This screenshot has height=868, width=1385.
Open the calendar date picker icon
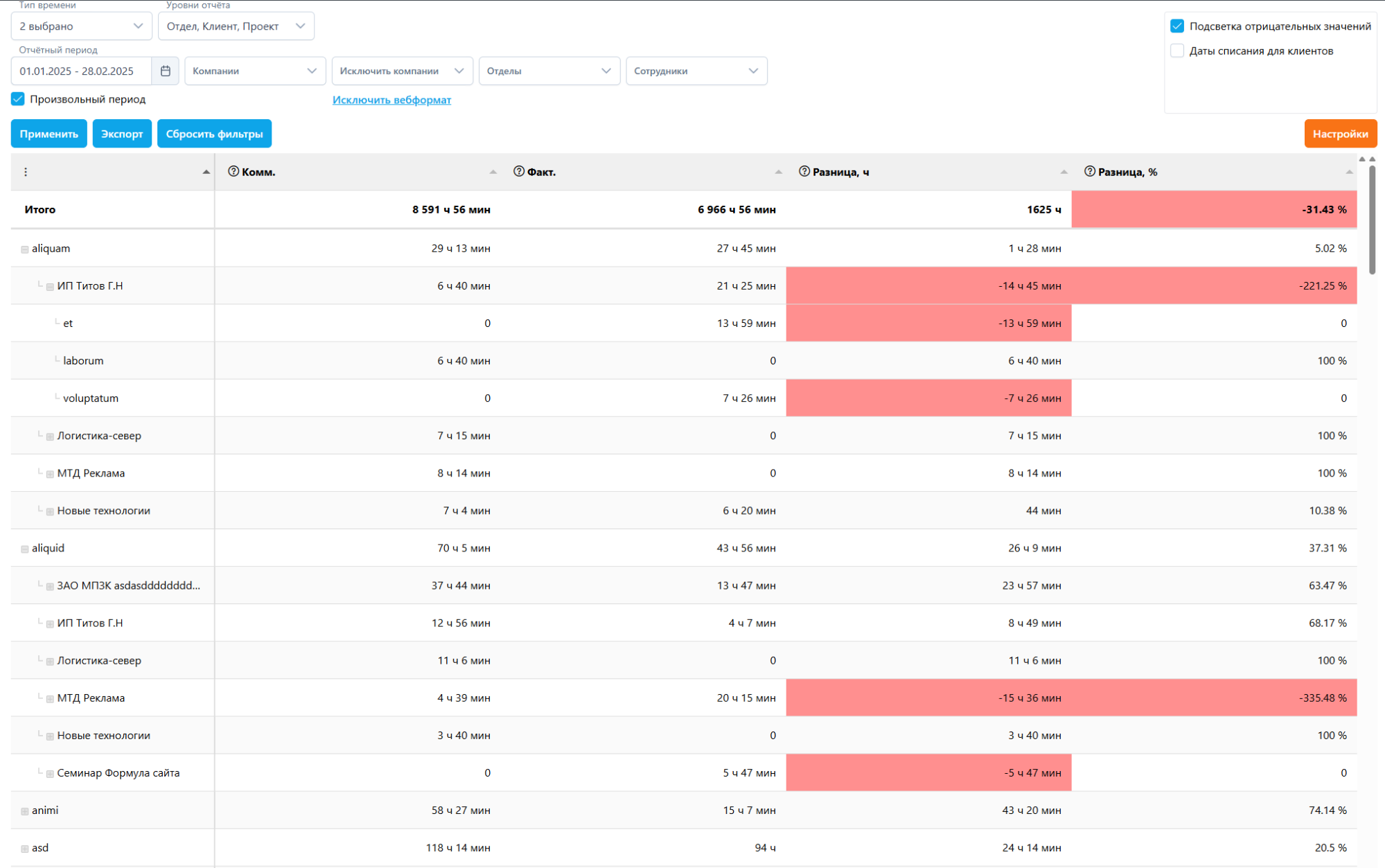165,71
